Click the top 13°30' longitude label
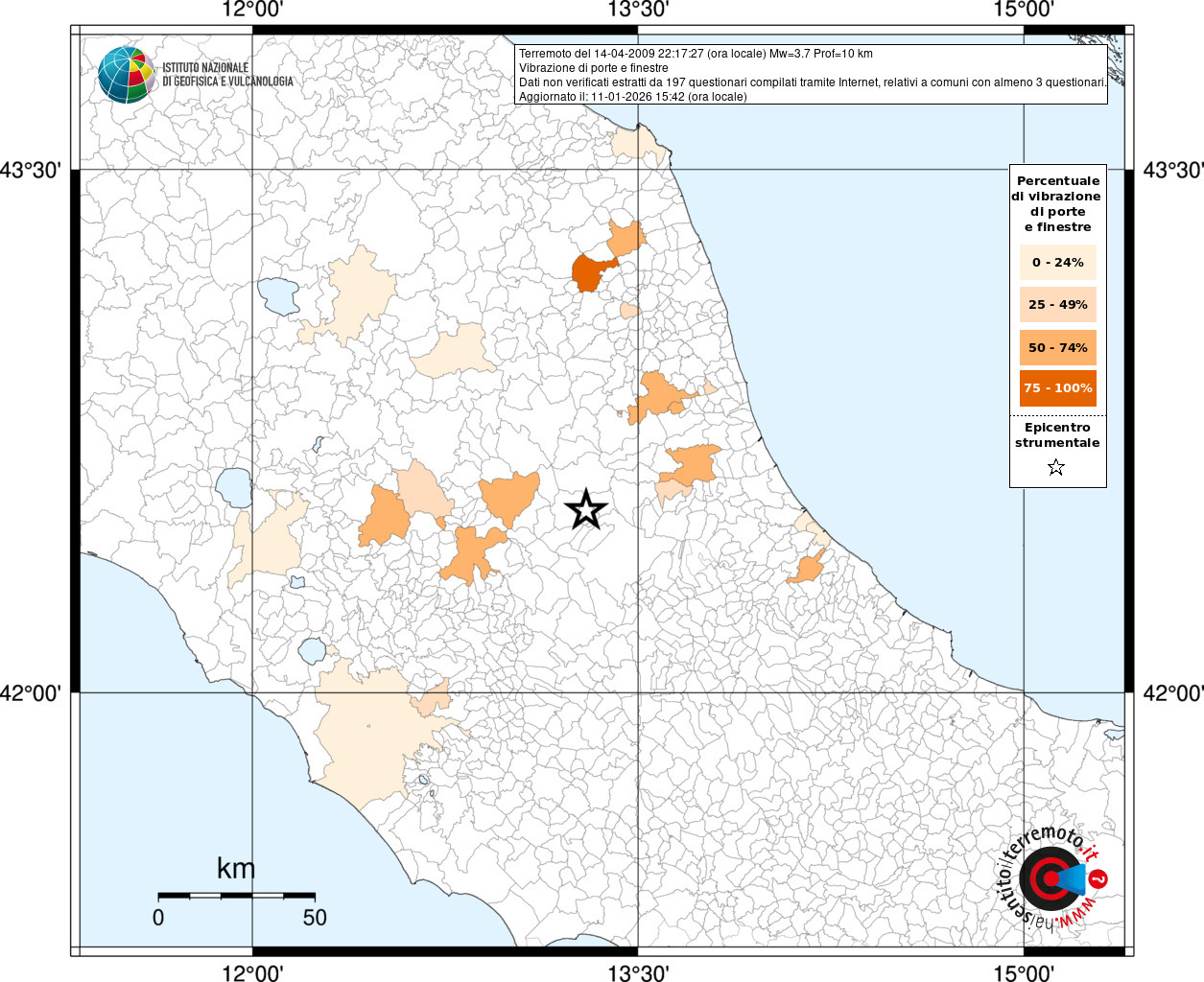1204x982 pixels. tap(638, 10)
